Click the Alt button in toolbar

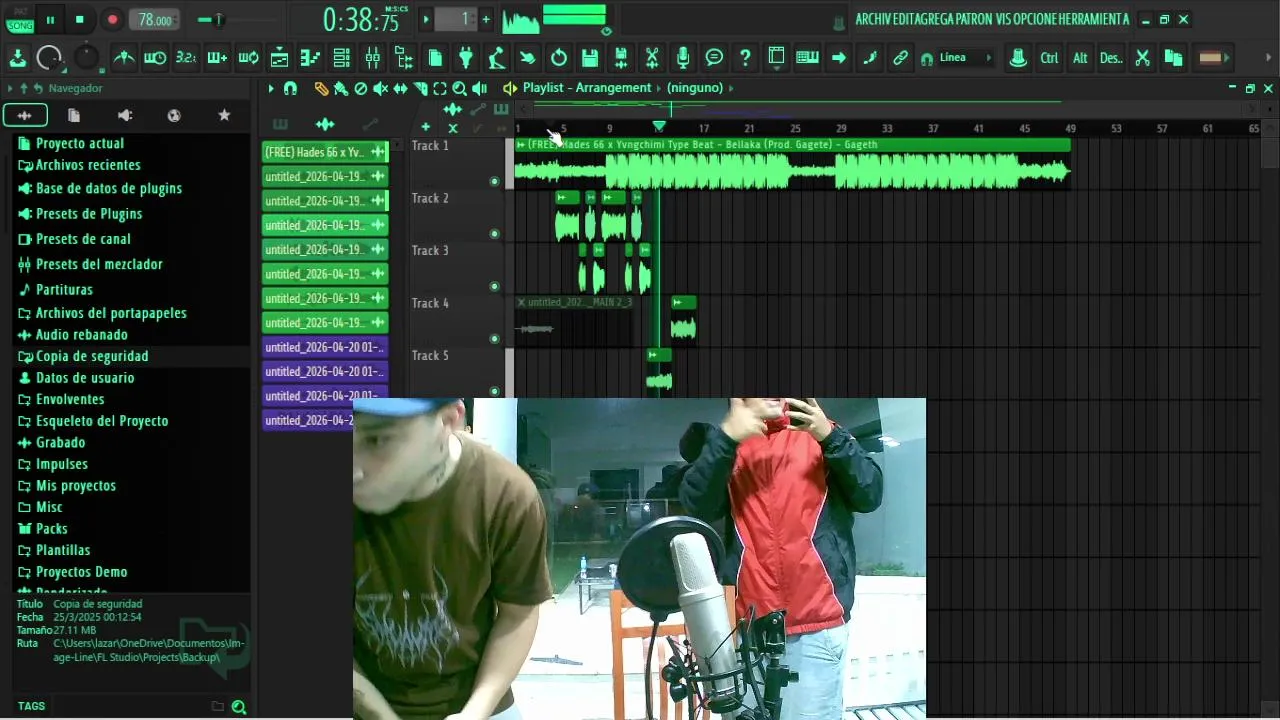tap(1080, 58)
